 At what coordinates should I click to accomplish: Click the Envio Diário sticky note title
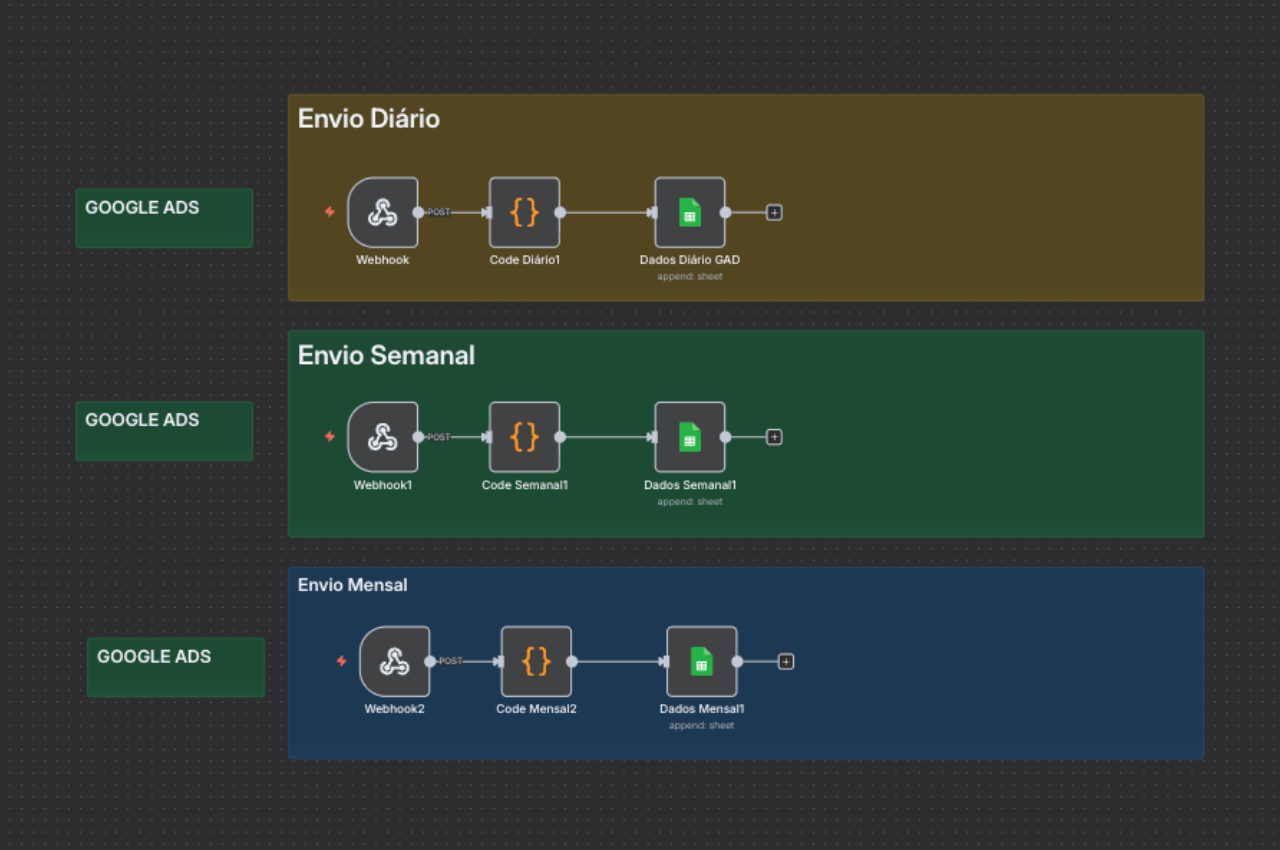pyautogui.click(x=369, y=119)
